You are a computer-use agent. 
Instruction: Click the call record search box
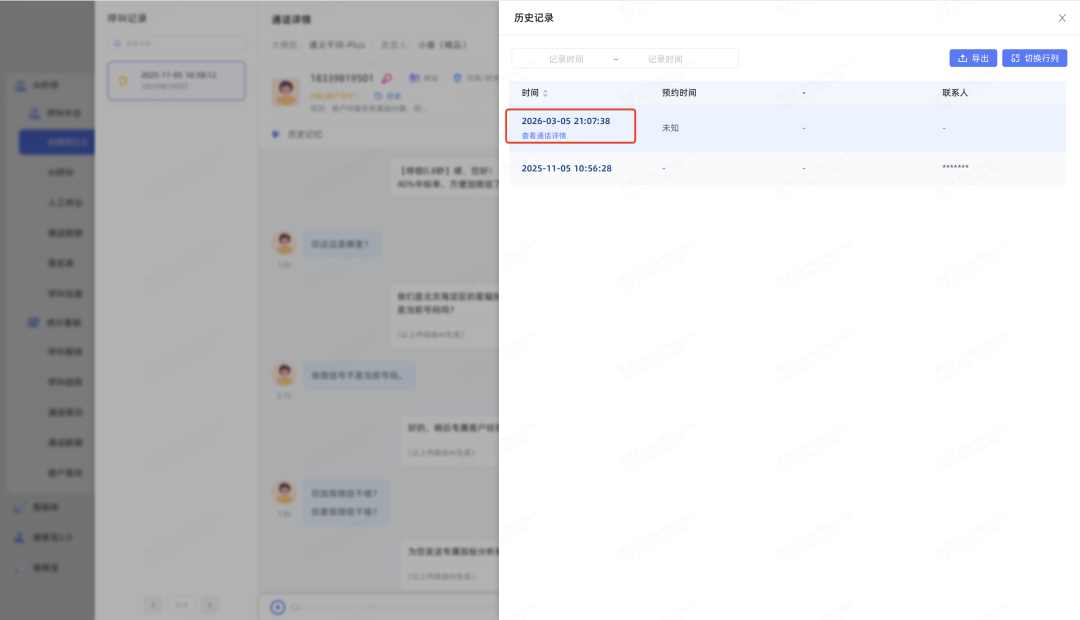(176, 43)
